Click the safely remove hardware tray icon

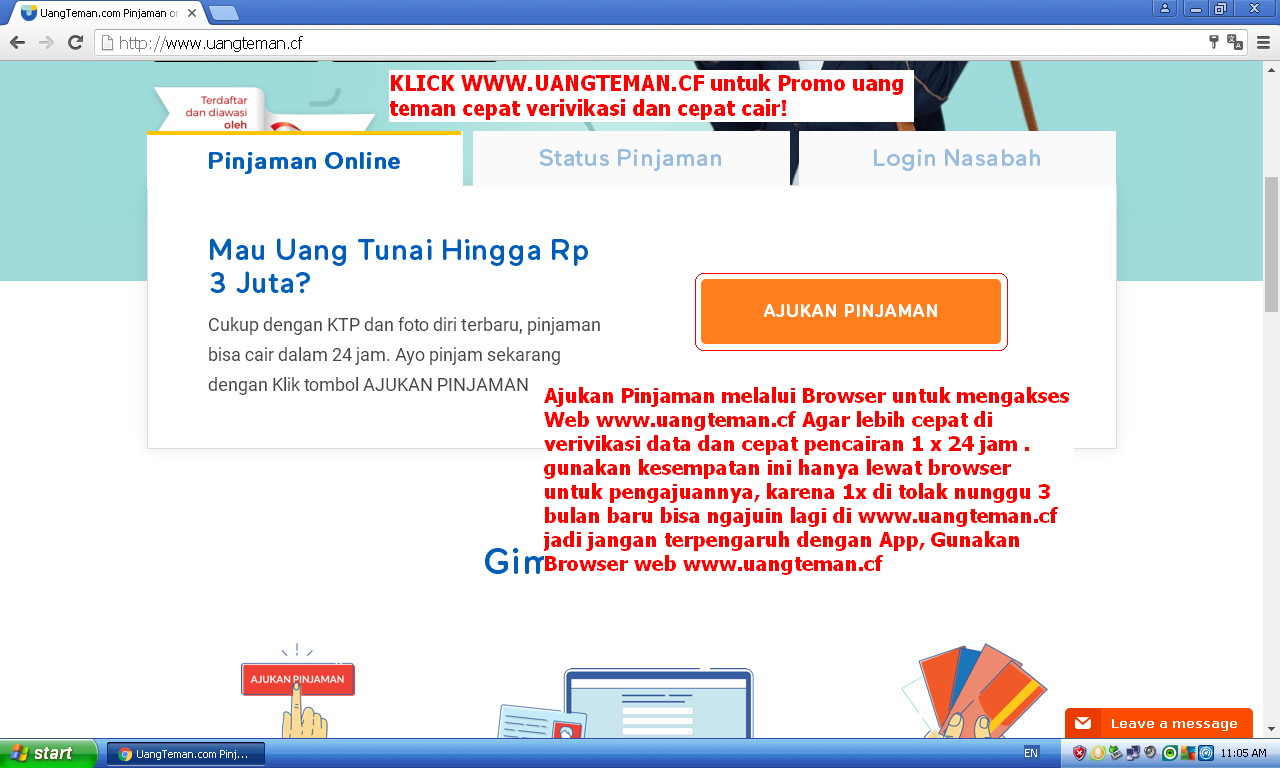(x=1115, y=753)
